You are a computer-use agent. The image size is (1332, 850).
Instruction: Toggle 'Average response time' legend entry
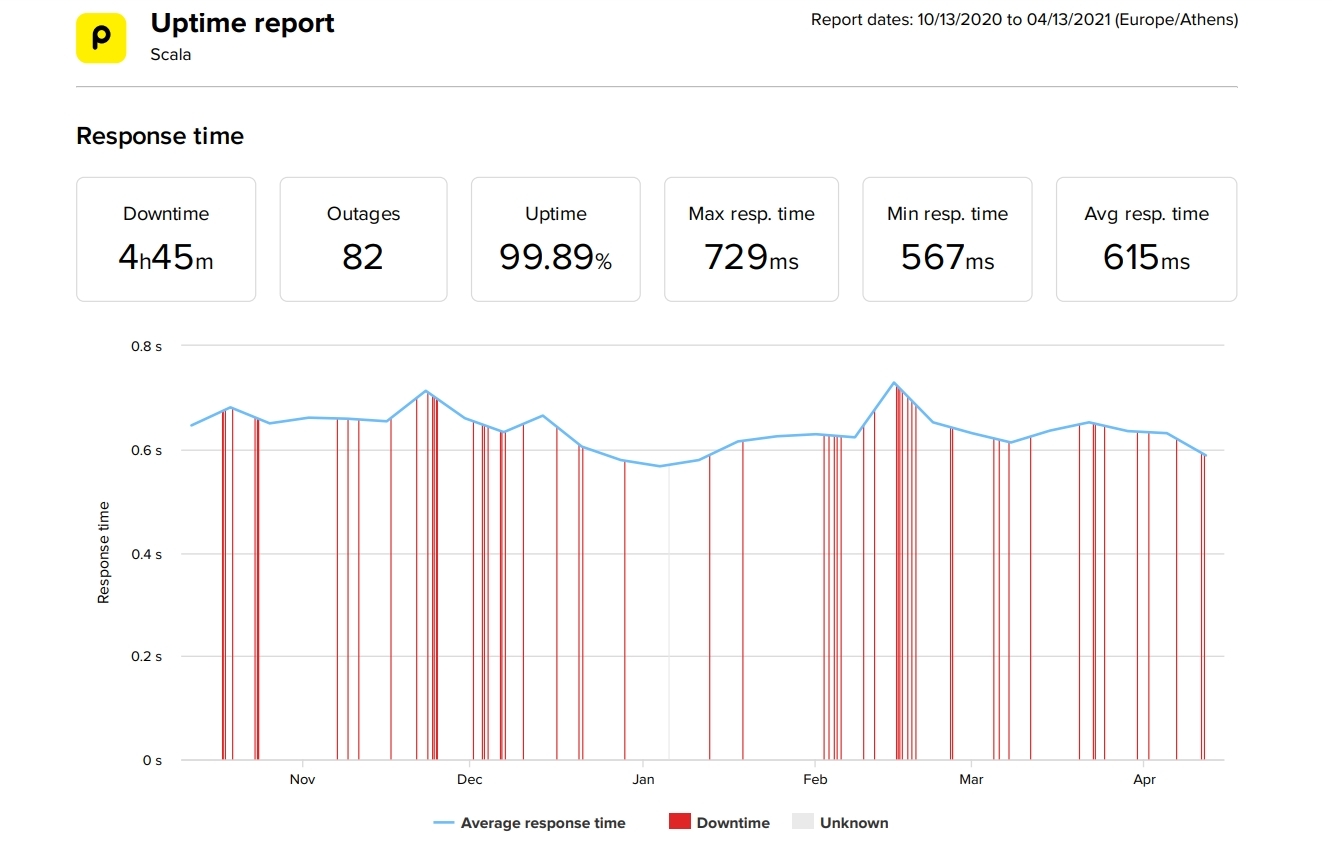530,823
